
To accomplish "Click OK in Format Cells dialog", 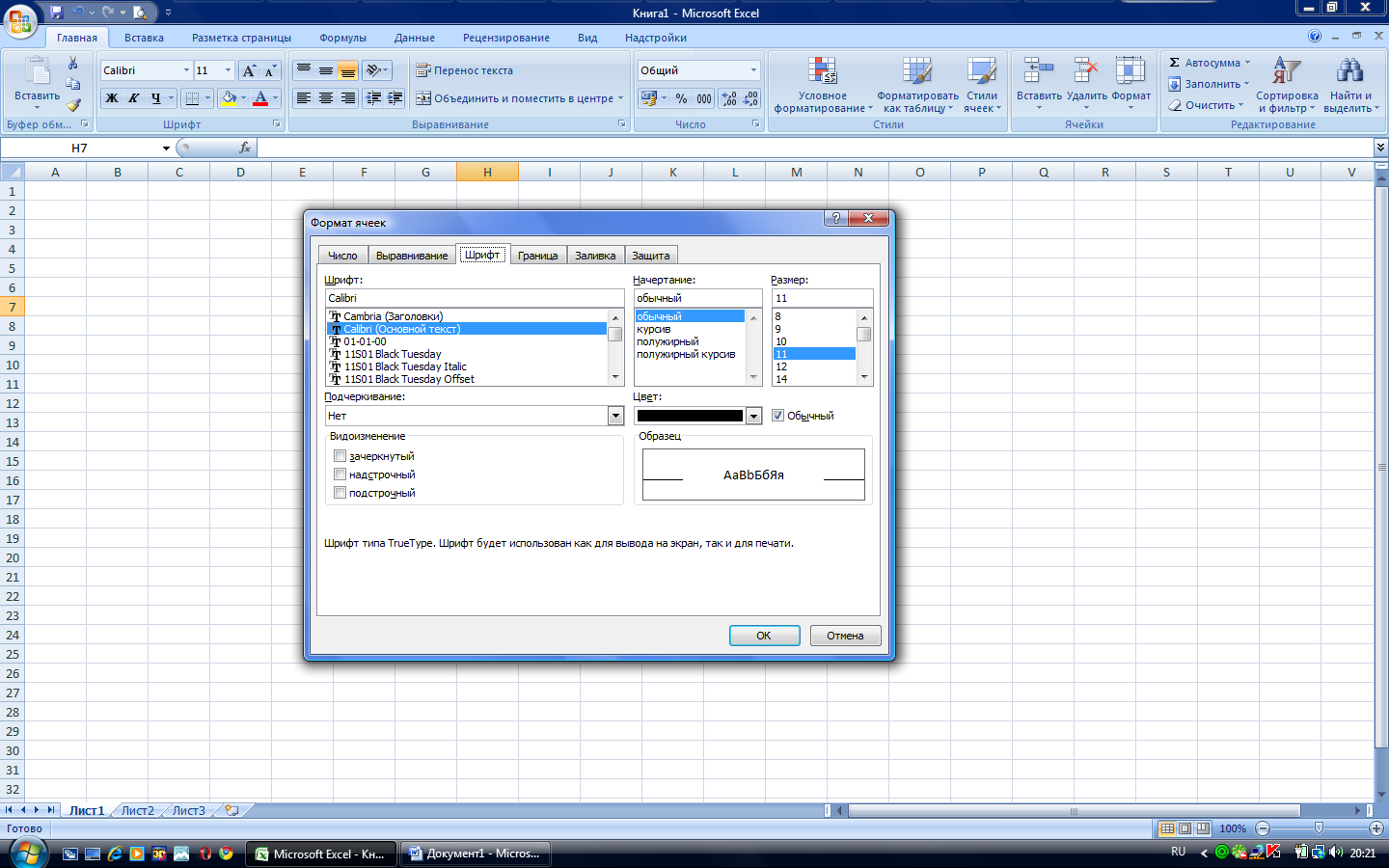I will 764,636.
